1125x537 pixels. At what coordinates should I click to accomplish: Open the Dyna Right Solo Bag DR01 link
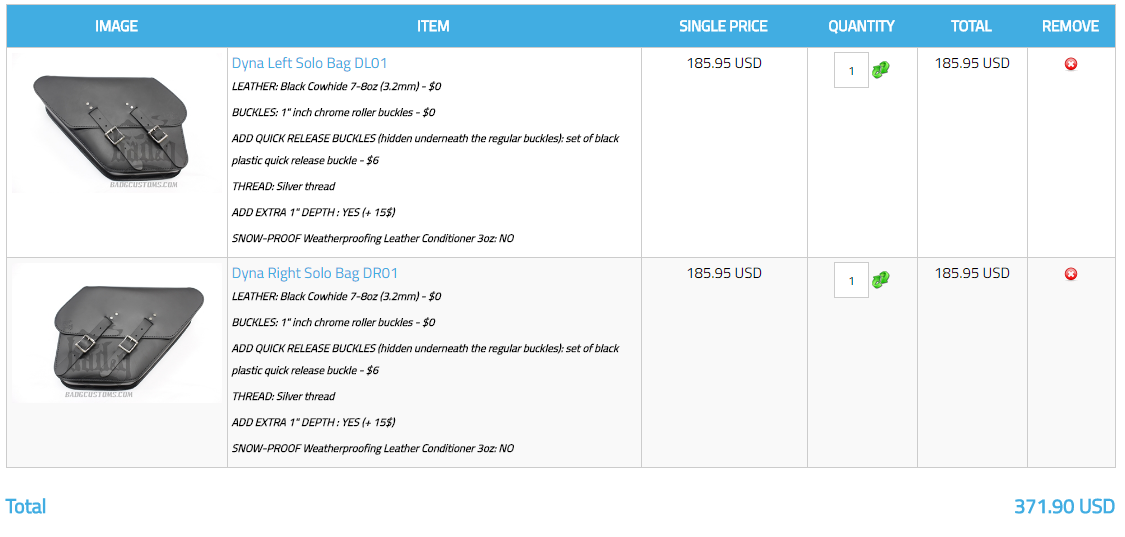(x=315, y=273)
